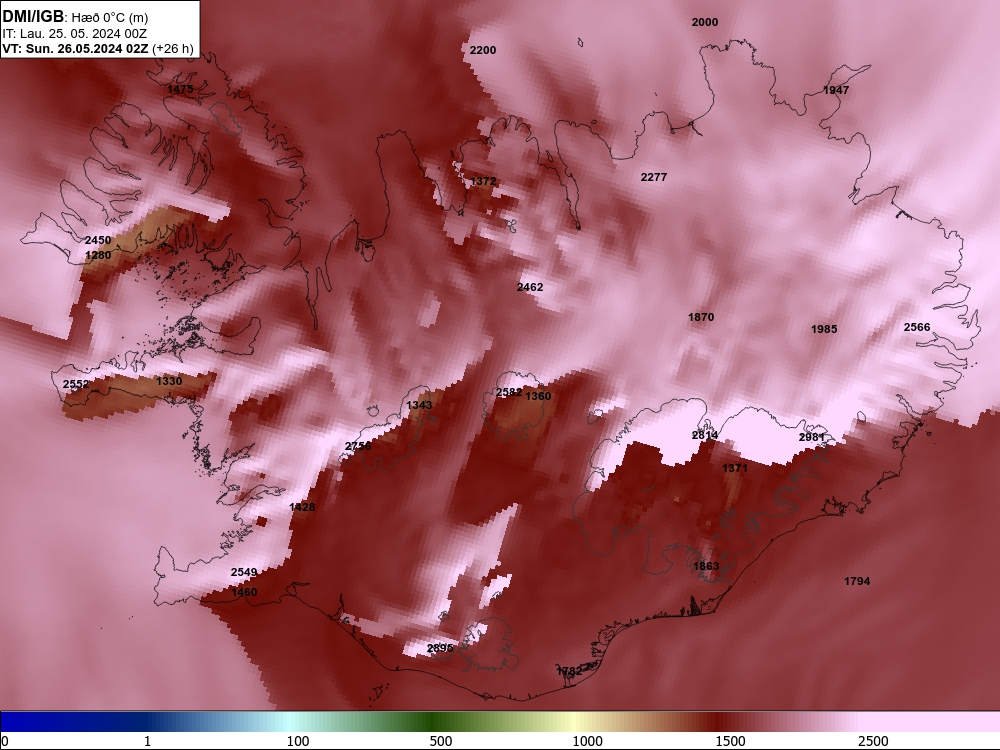The image size is (1000, 750).
Task: Click the 2566 value on the east coast
Action: coord(917,327)
